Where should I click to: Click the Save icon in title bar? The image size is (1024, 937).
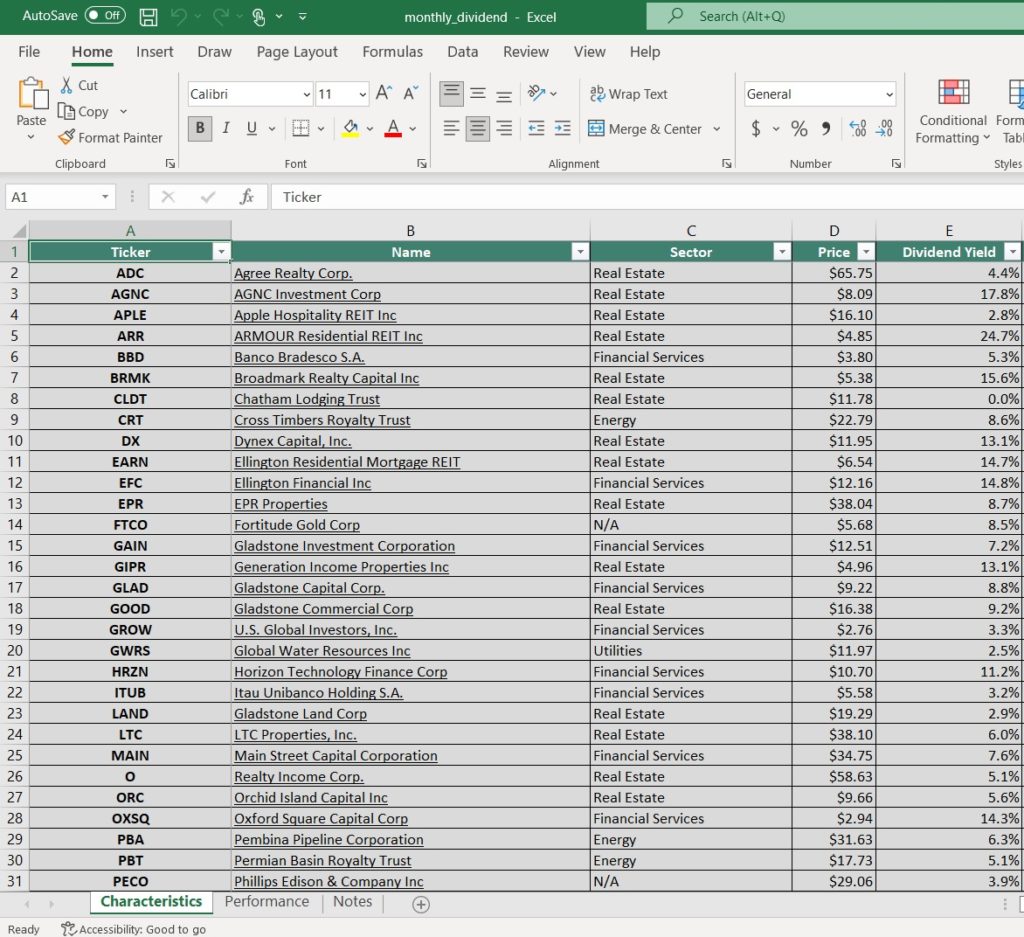148,17
